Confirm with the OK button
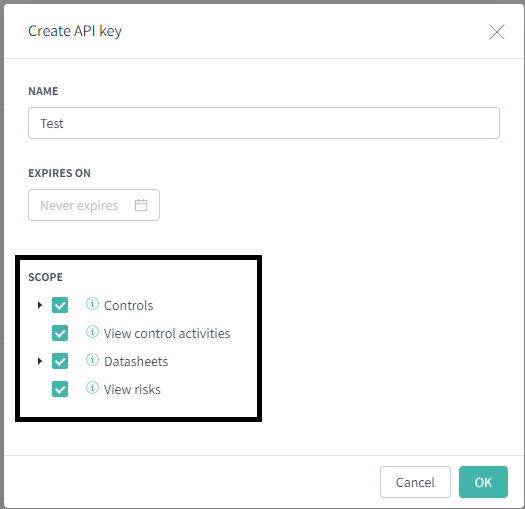The image size is (525, 509). click(483, 482)
